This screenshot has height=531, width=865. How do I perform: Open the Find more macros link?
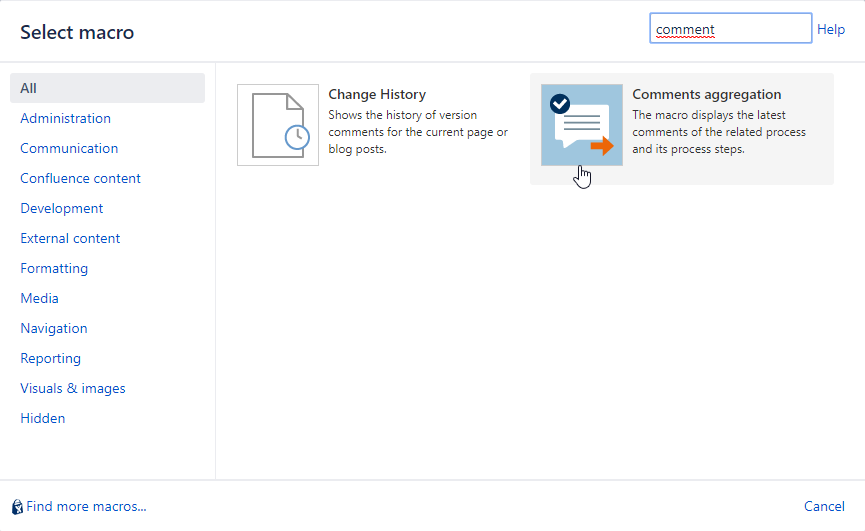click(x=86, y=507)
